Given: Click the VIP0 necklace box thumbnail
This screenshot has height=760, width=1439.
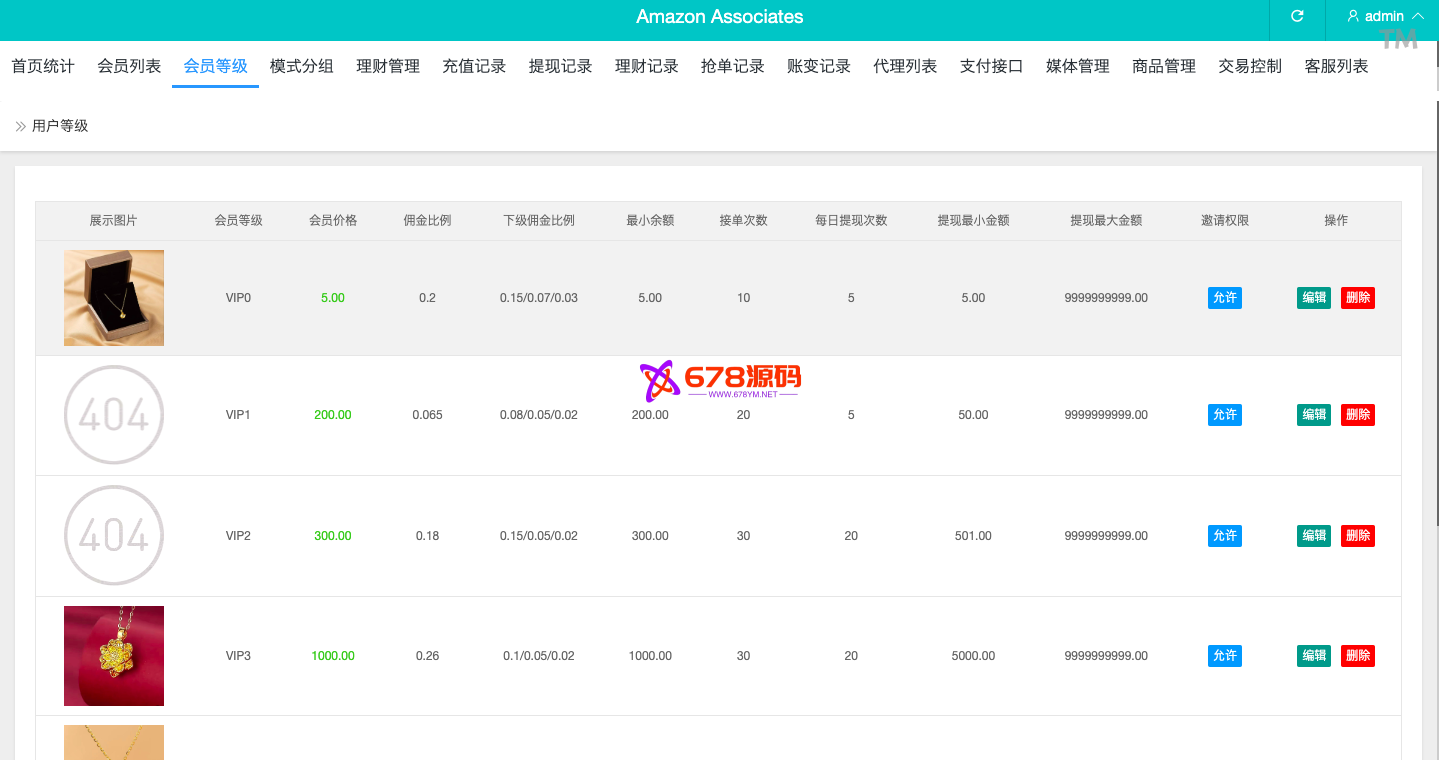Looking at the screenshot, I should click(114, 298).
